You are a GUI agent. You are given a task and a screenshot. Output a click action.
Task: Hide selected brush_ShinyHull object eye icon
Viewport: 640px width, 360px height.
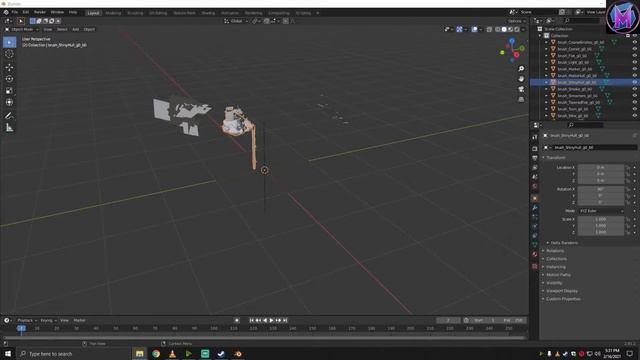pos(634,82)
